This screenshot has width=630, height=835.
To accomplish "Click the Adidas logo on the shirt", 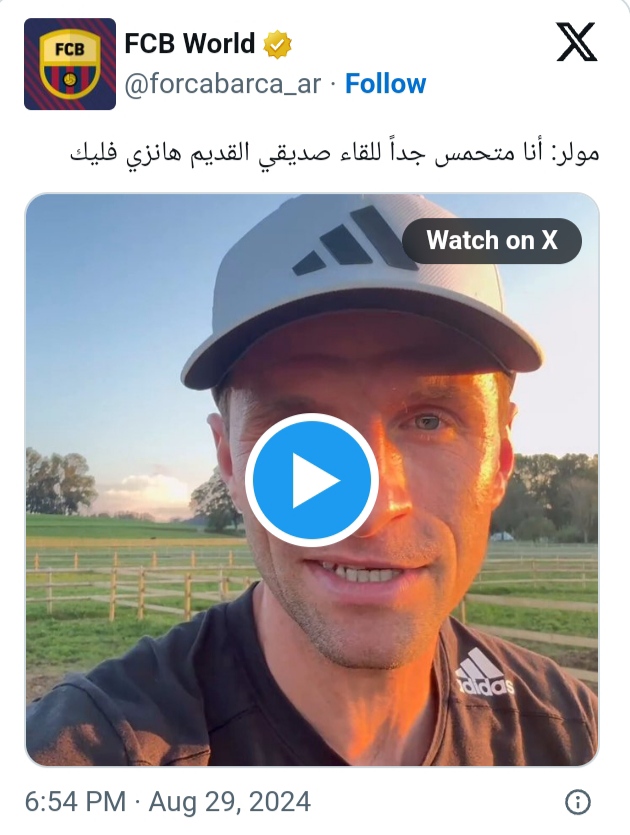I will coord(485,673).
